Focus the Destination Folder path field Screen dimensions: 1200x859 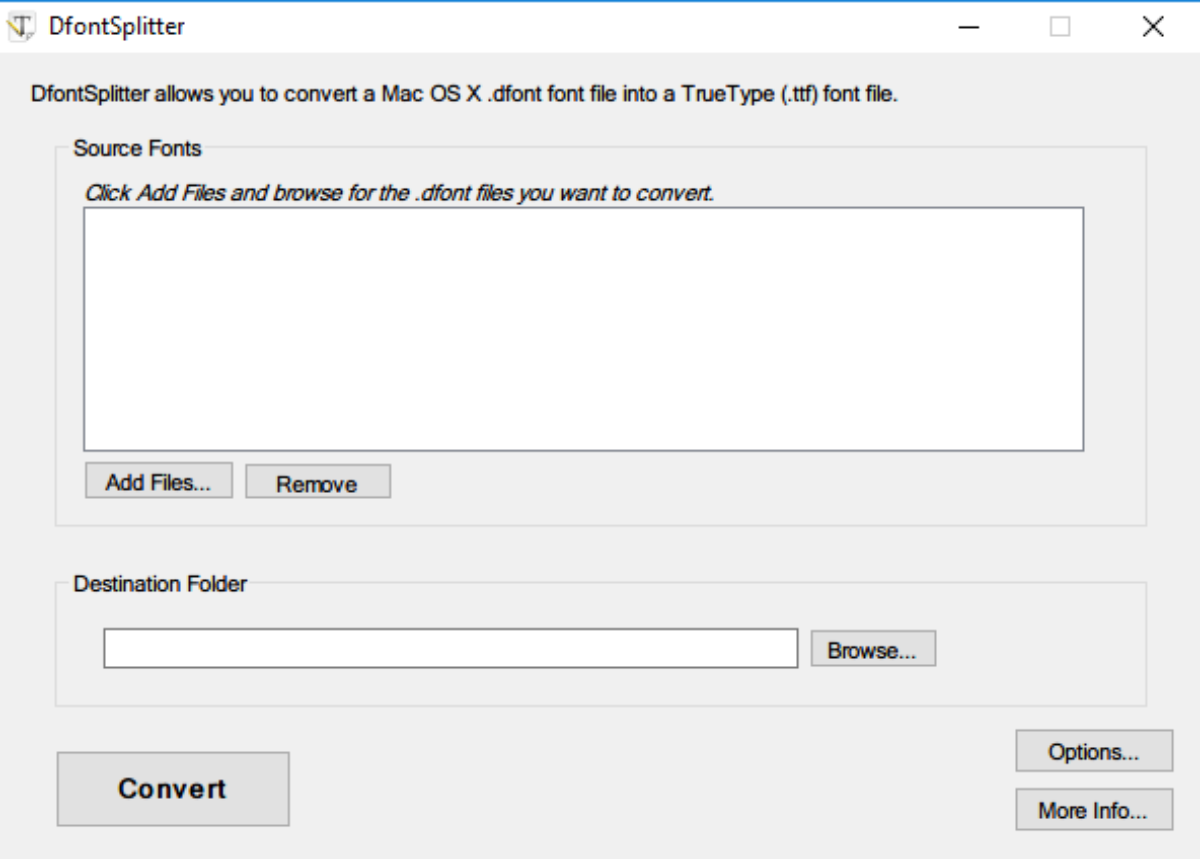450,649
